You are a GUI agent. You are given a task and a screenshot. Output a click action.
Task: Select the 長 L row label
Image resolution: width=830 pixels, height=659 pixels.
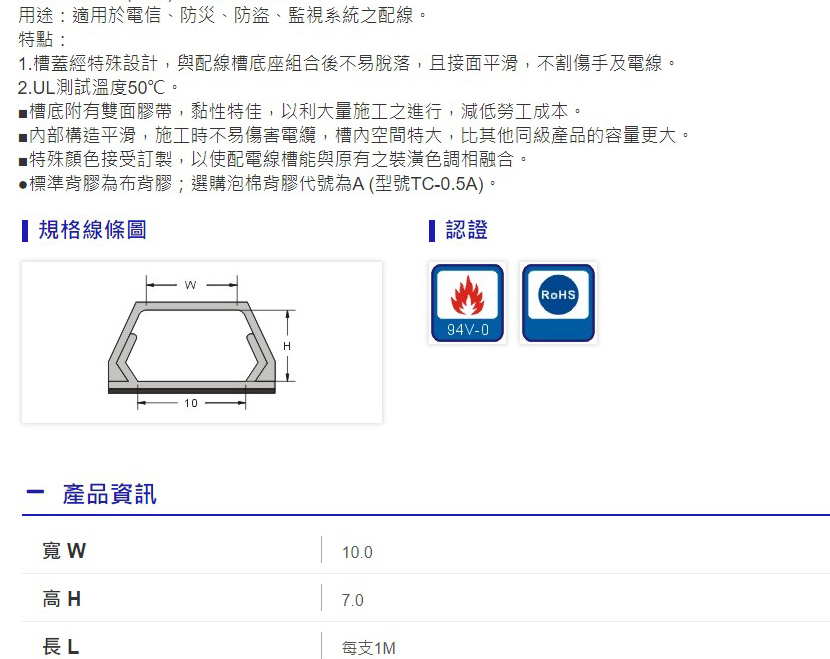pyautogui.click(x=61, y=646)
